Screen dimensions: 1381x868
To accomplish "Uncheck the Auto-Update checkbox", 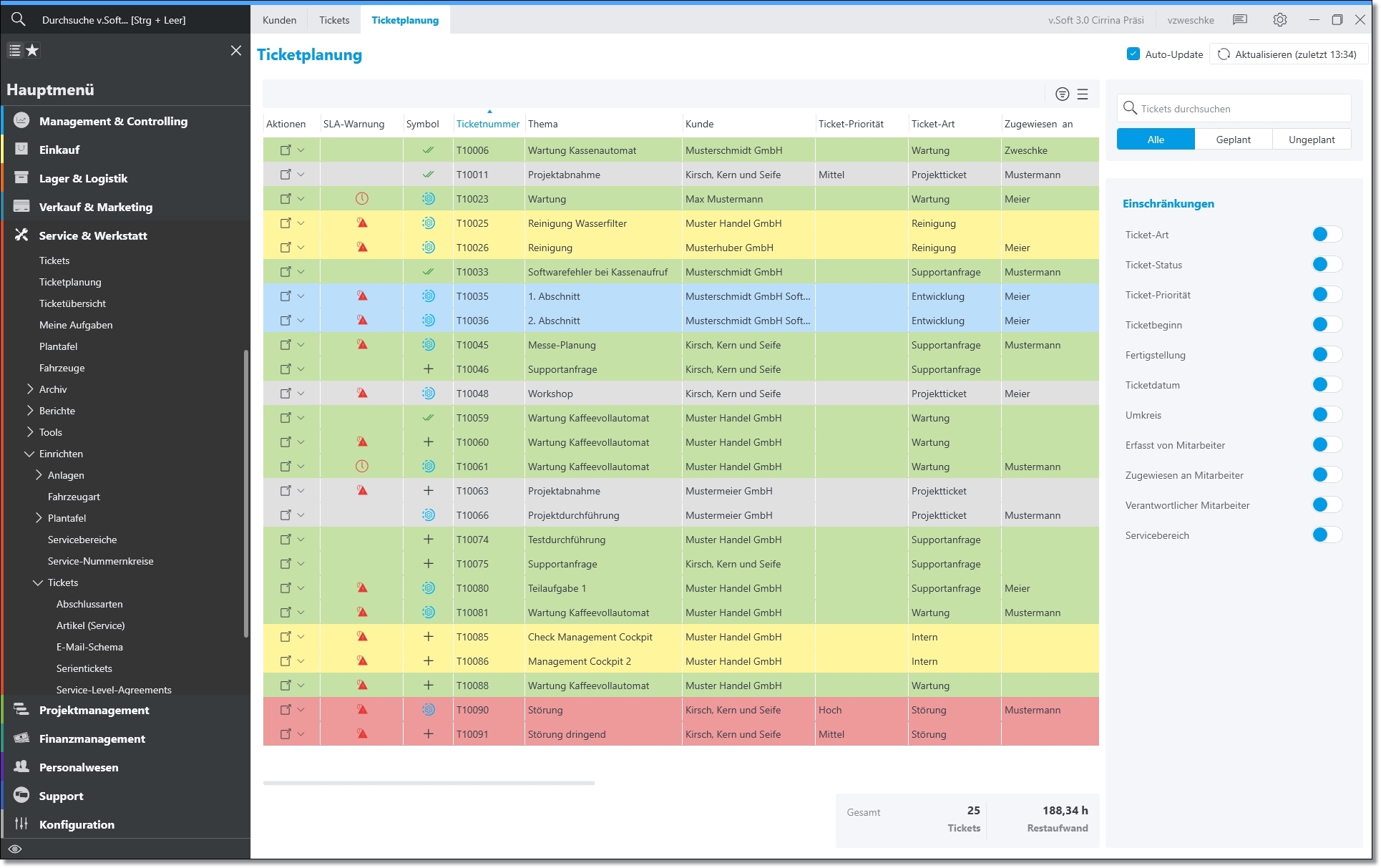I will tap(1133, 54).
